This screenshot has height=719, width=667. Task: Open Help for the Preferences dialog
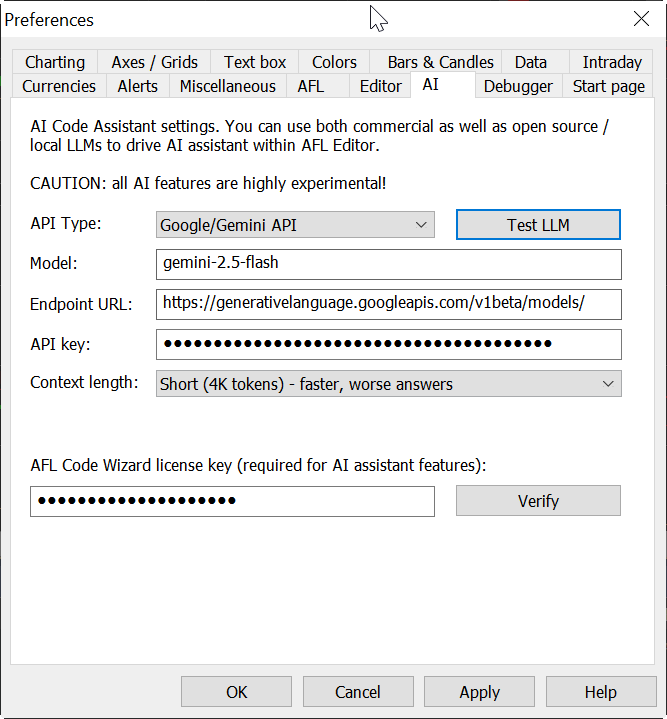pyautogui.click(x=600, y=692)
